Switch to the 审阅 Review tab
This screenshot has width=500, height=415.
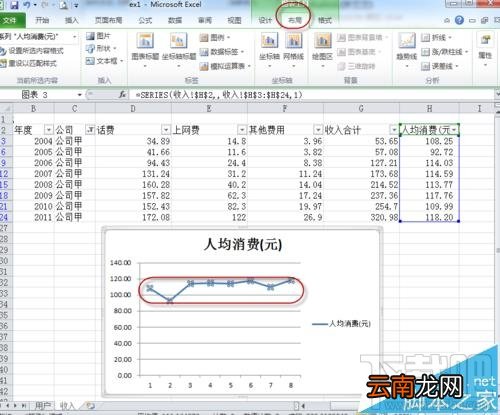205,21
